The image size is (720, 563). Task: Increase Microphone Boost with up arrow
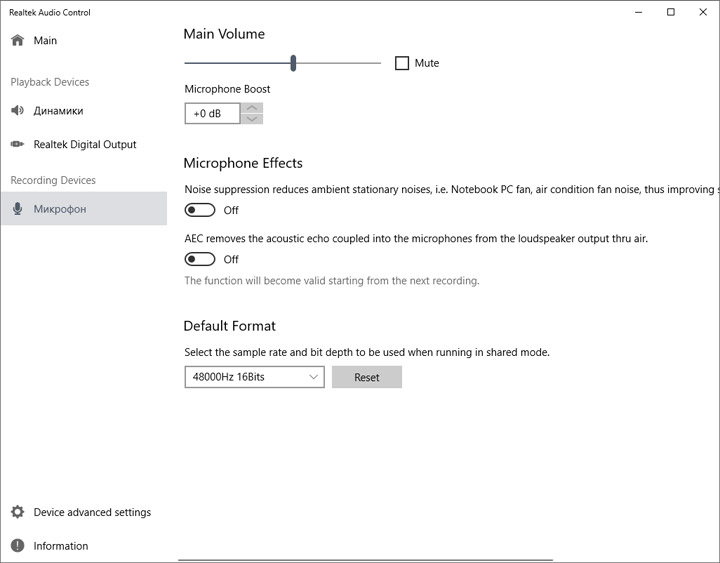point(252,108)
